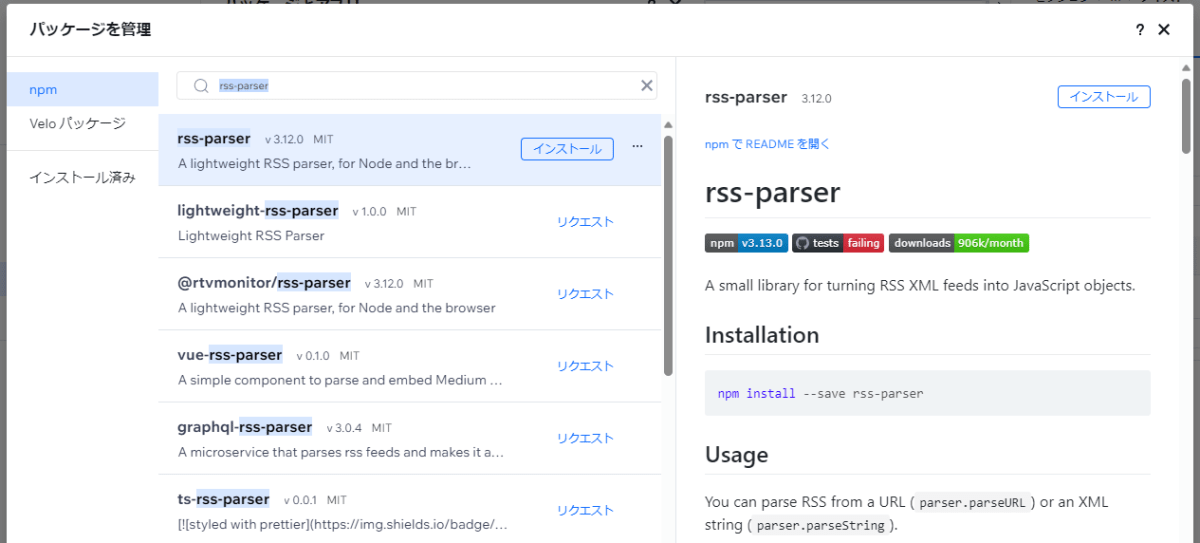
Task: Click the 'Lightweight RSS Parser' description
Action: (x=251, y=236)
